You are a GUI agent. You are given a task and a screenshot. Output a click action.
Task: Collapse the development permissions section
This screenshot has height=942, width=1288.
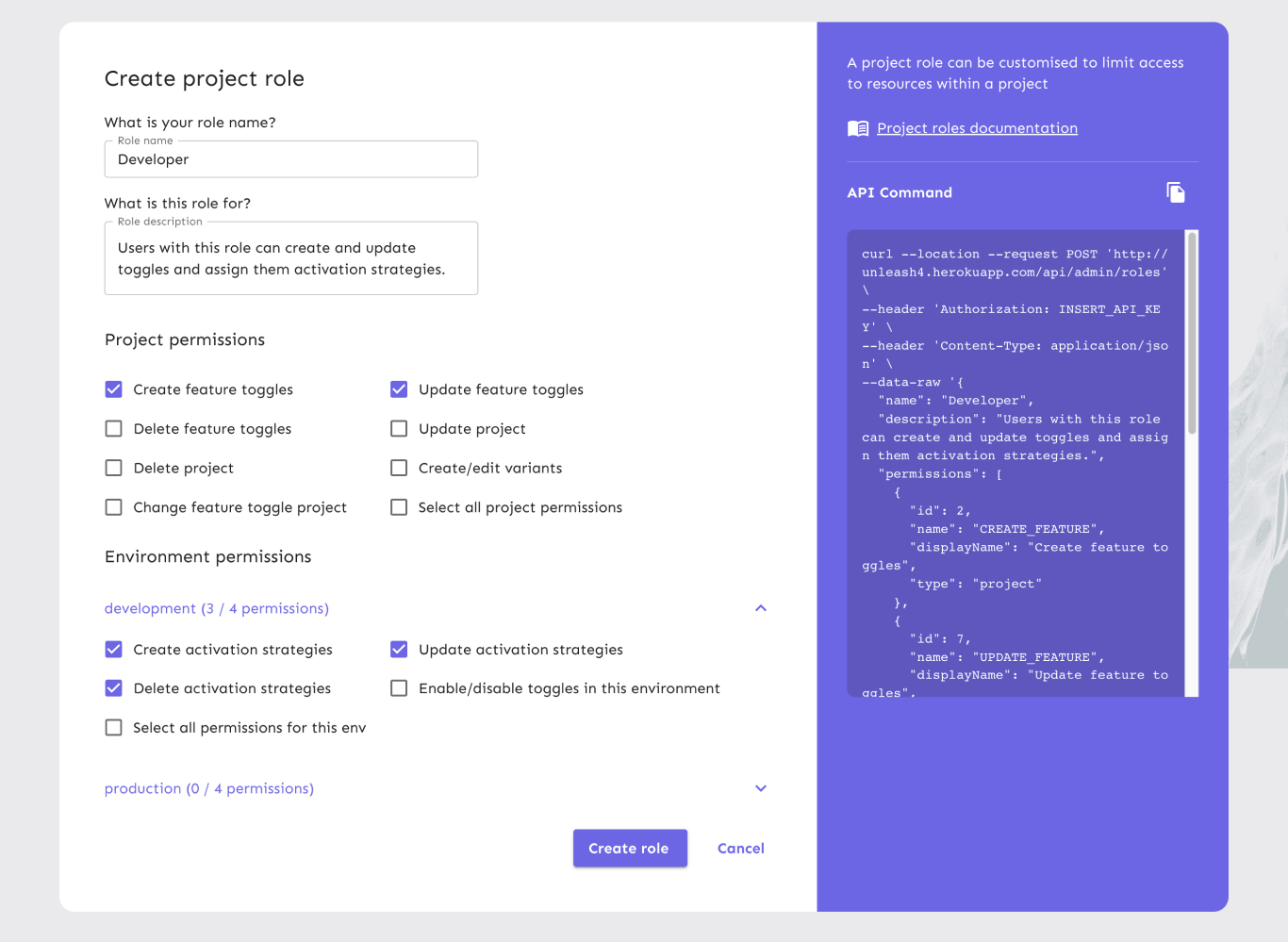(x=760, y=608)
